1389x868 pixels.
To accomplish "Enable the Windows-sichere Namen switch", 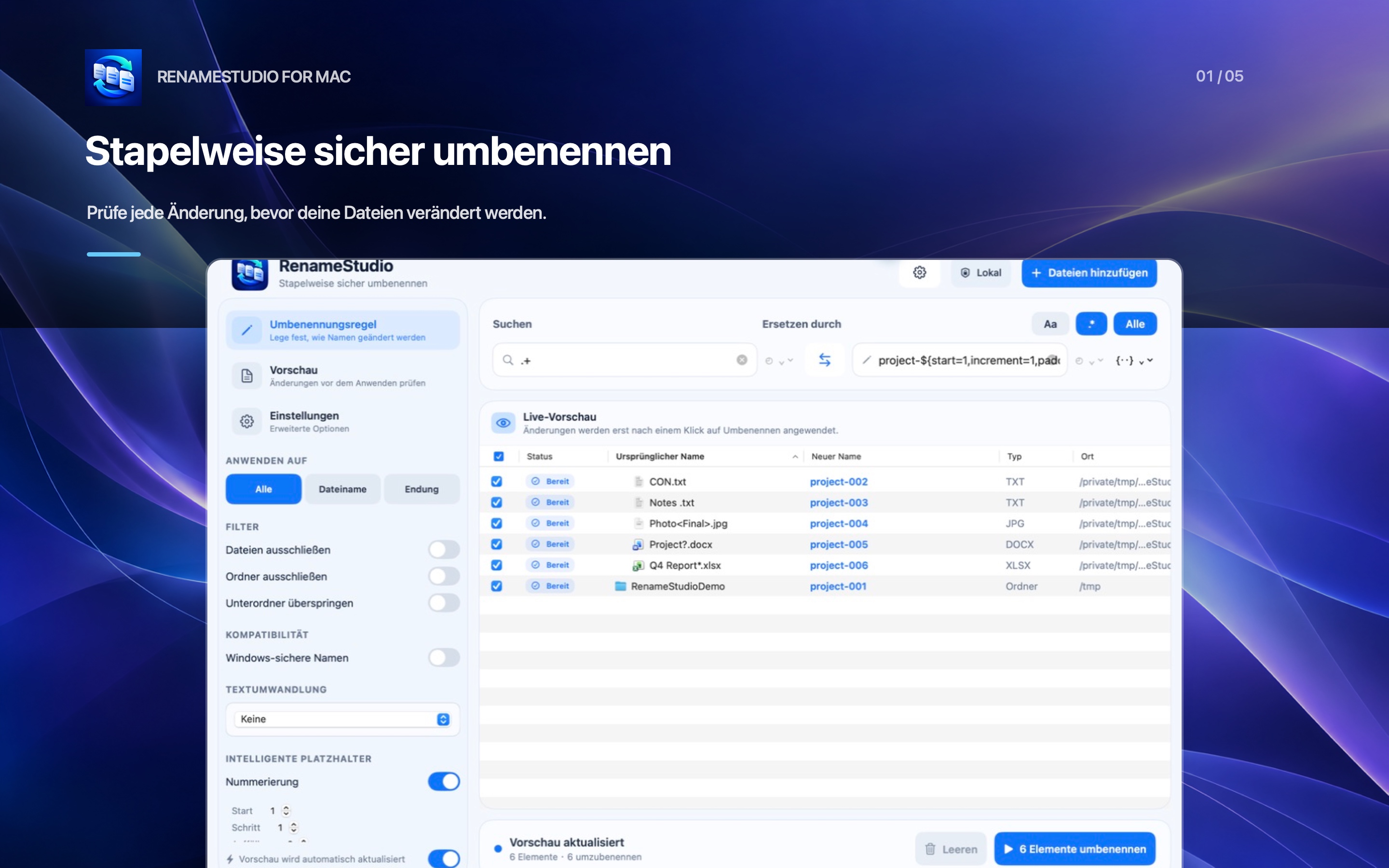I will [x=444, y=658].
